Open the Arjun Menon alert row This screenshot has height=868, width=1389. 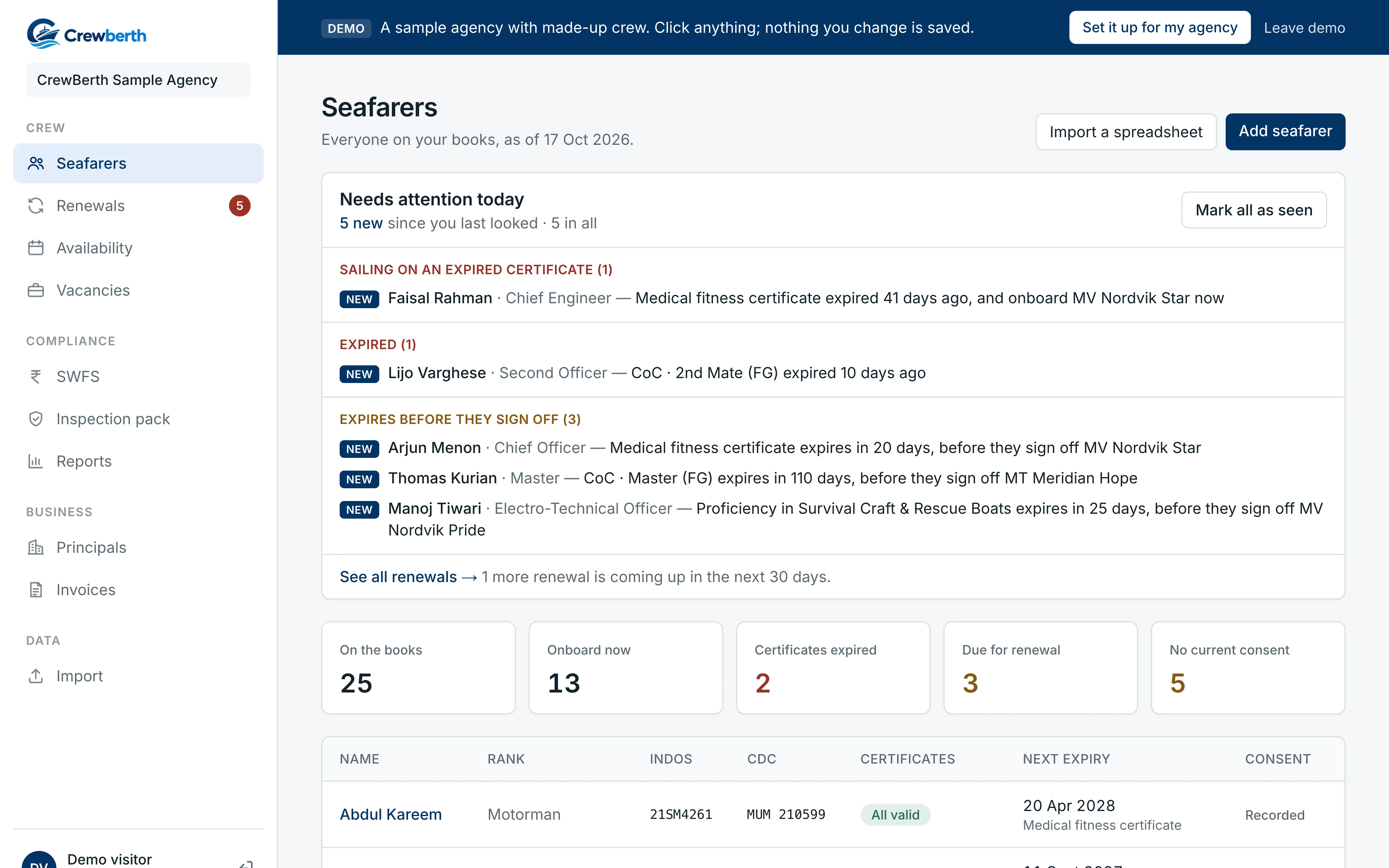(x=833, y=448)
